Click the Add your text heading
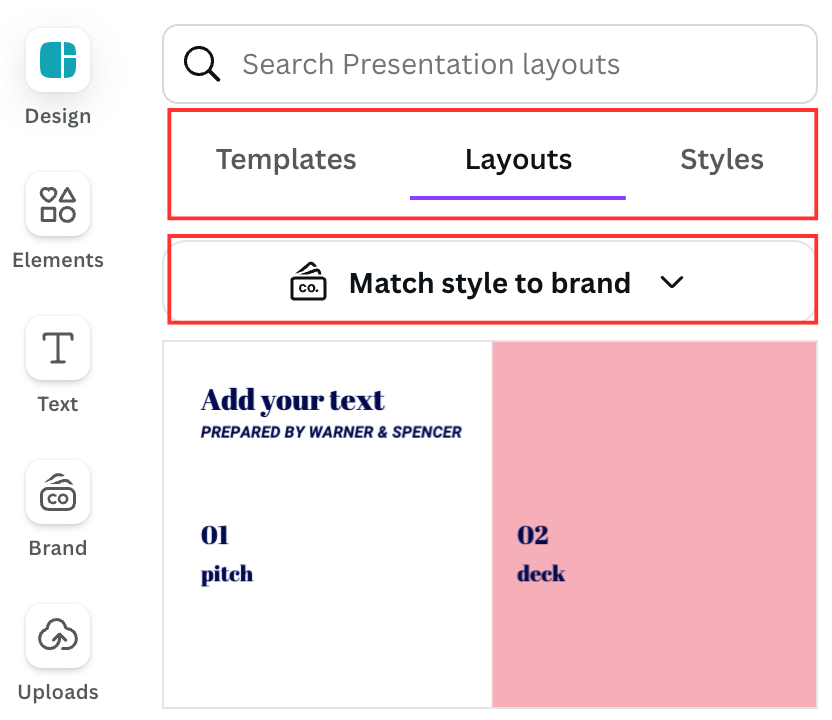 pyautogui.click(x=291, y=399)
